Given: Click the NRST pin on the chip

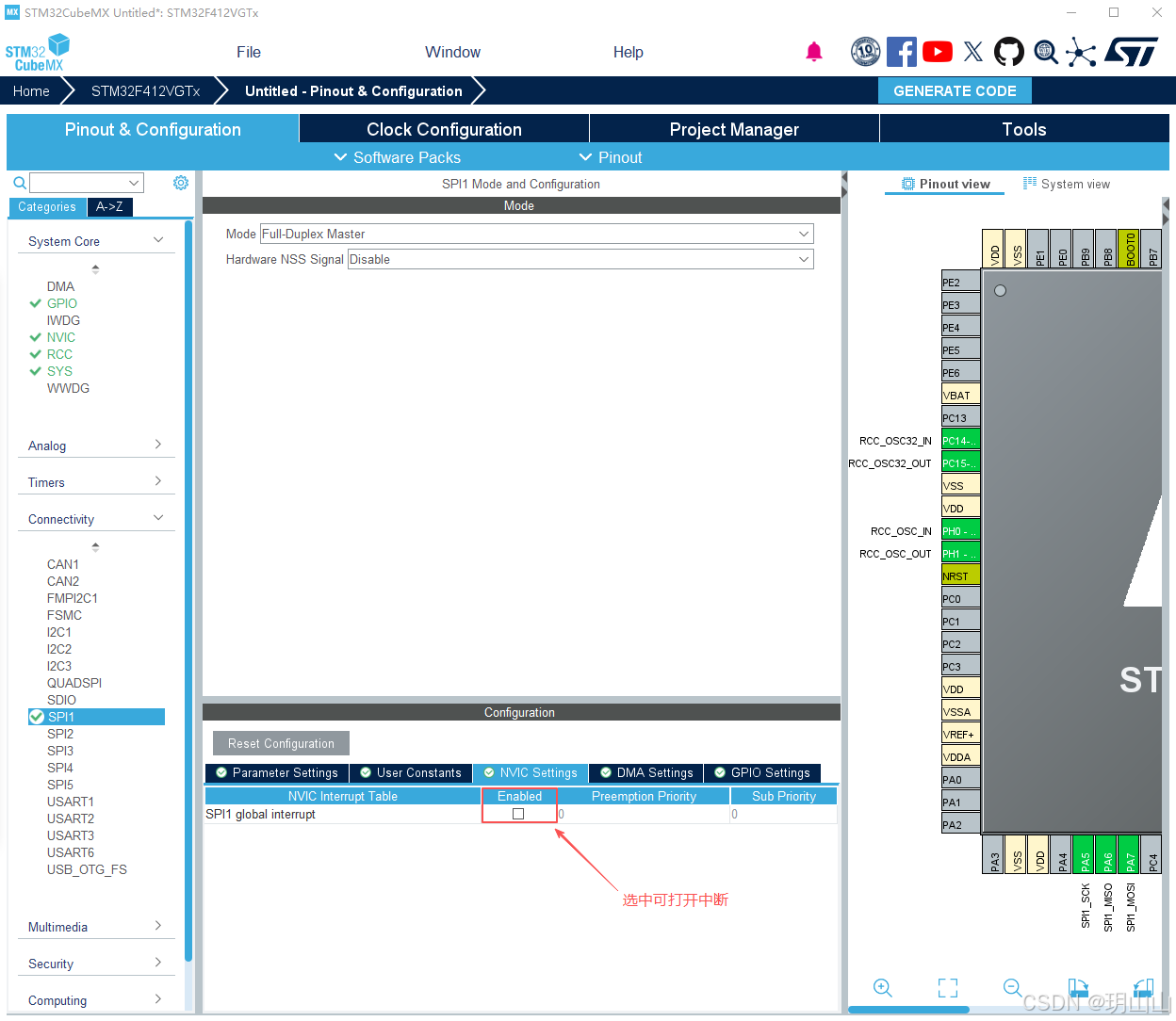Looking at the screenshot, I should [x=960, y=575].
